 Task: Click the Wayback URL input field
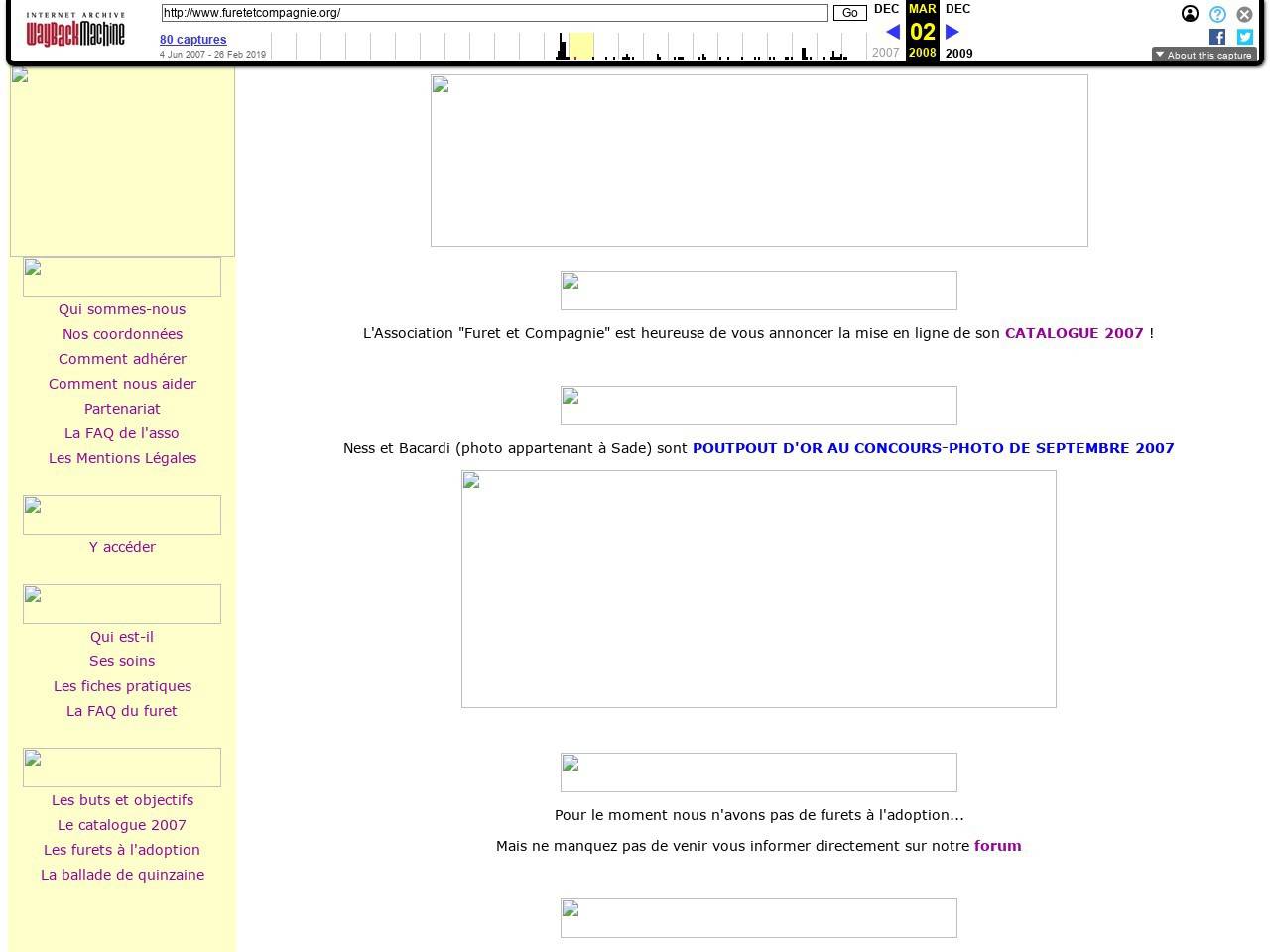494,13
